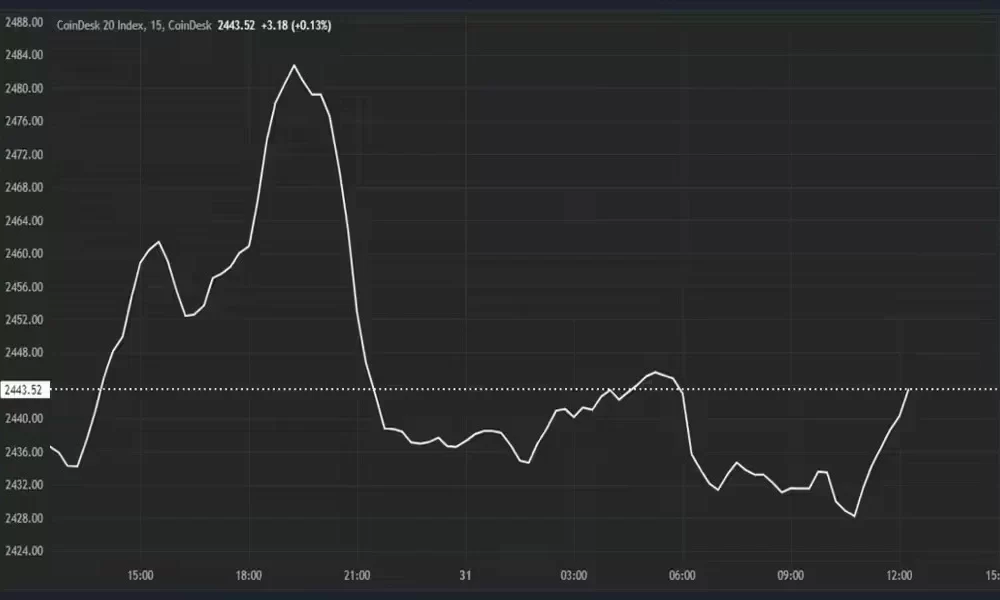Image resolution: width=1000 pixels, height=600 pixels.
Task: Click the 2472.00 price axis label
Action: coord(24,154)
